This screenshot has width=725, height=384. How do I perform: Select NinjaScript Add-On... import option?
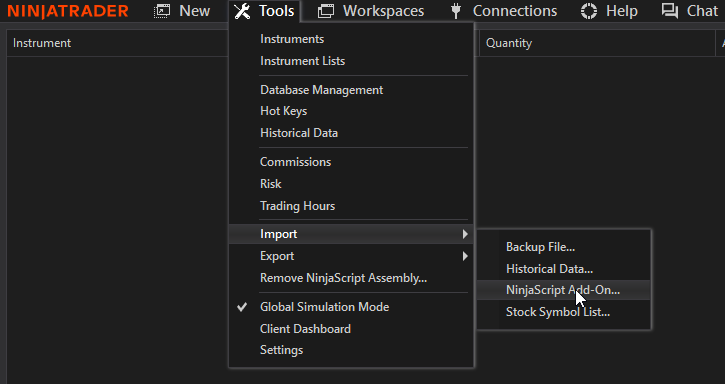coord(564,290)
